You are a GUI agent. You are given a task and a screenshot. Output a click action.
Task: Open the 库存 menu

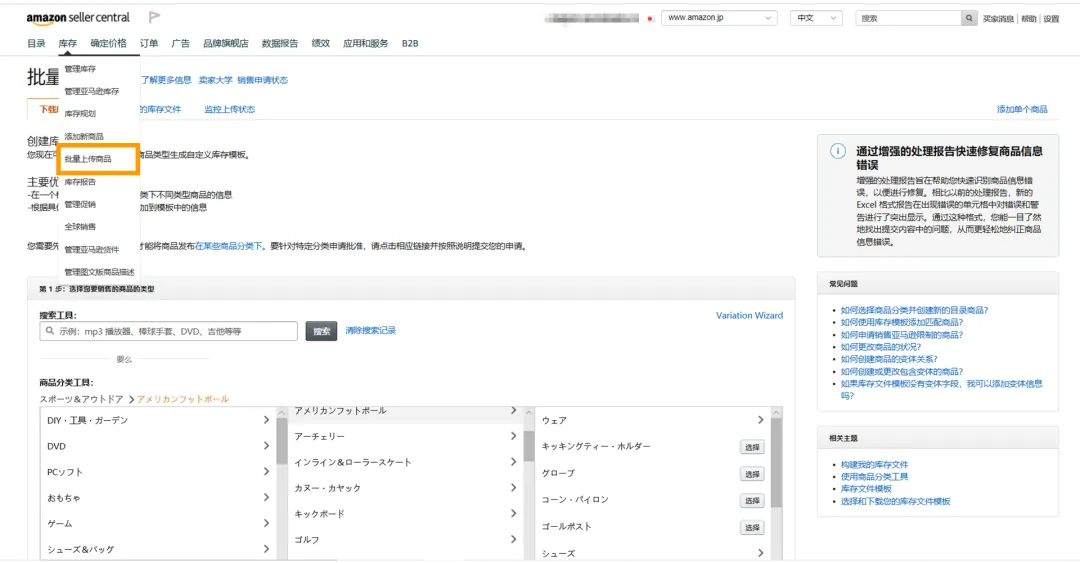point(68,43)
